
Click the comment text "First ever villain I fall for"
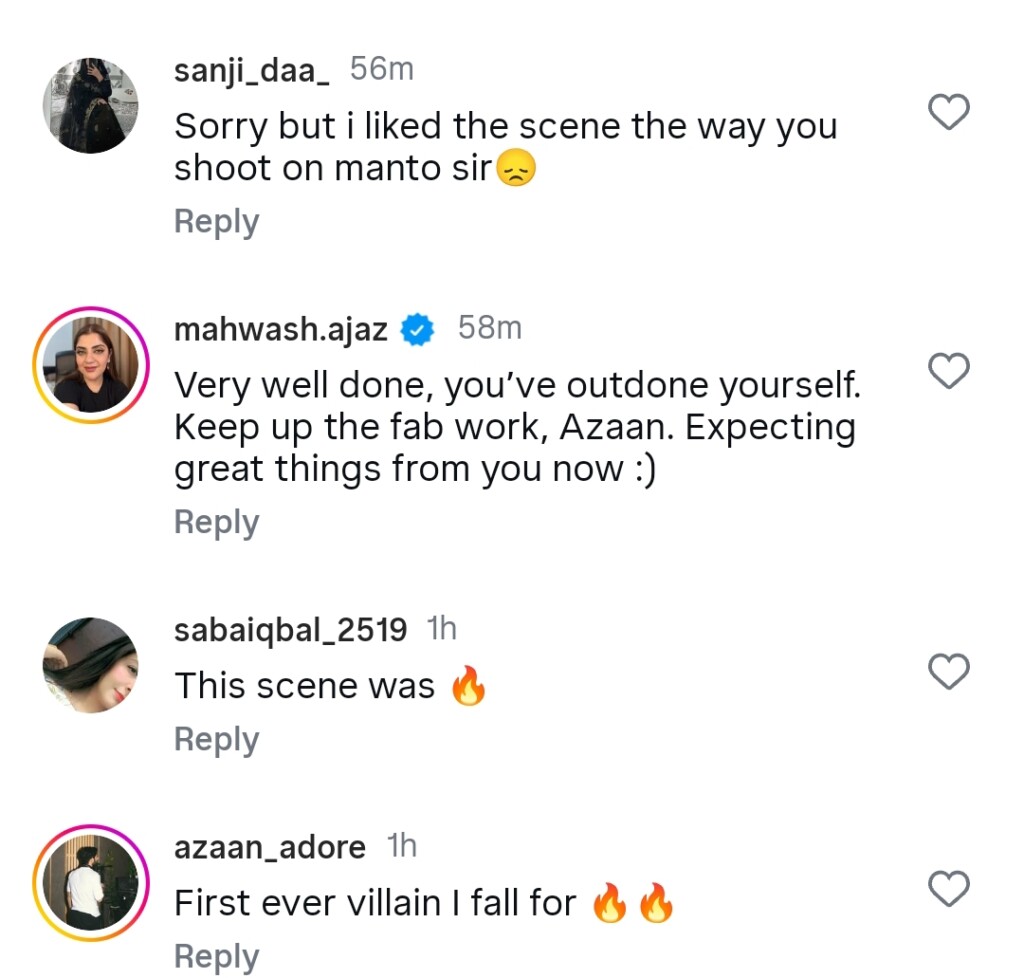(375, 904)
